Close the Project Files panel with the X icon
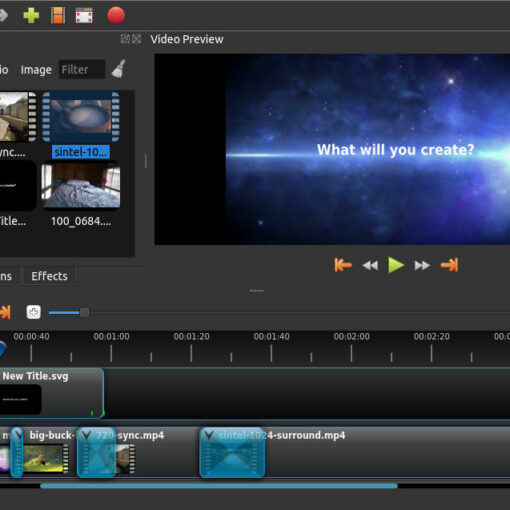Viewport: 510px width, 510px height. tap(136, 39)
